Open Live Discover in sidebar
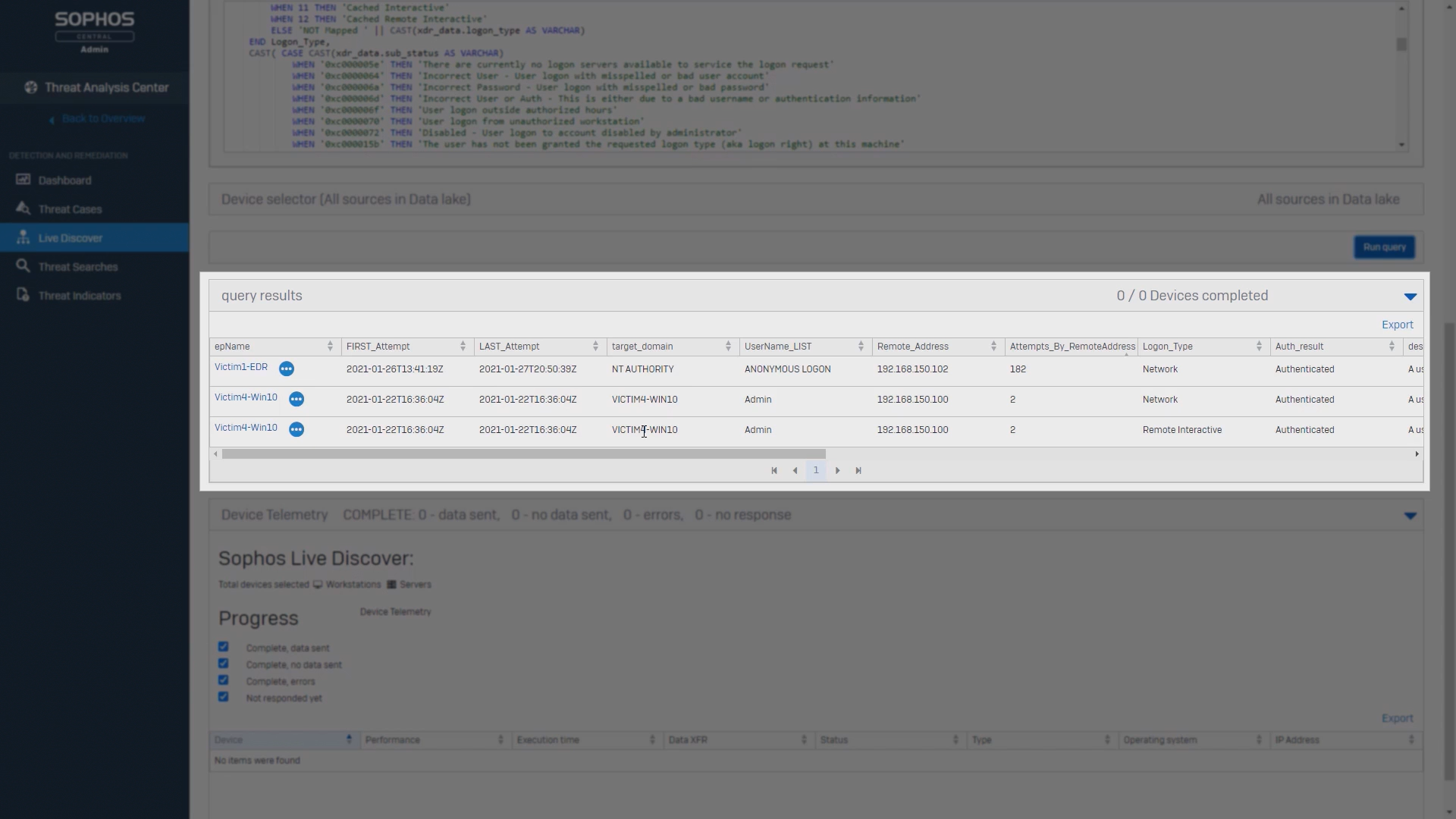The width and height of the screenshot is (1456, 819). 71,238
